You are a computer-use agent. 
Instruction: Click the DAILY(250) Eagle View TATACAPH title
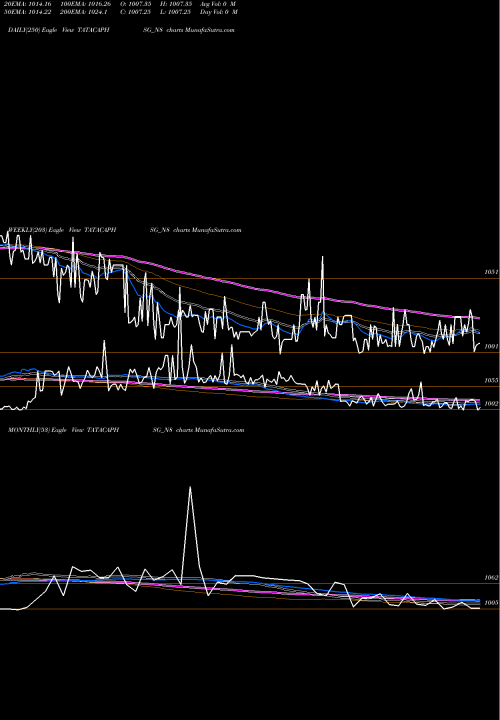[59, 30]
